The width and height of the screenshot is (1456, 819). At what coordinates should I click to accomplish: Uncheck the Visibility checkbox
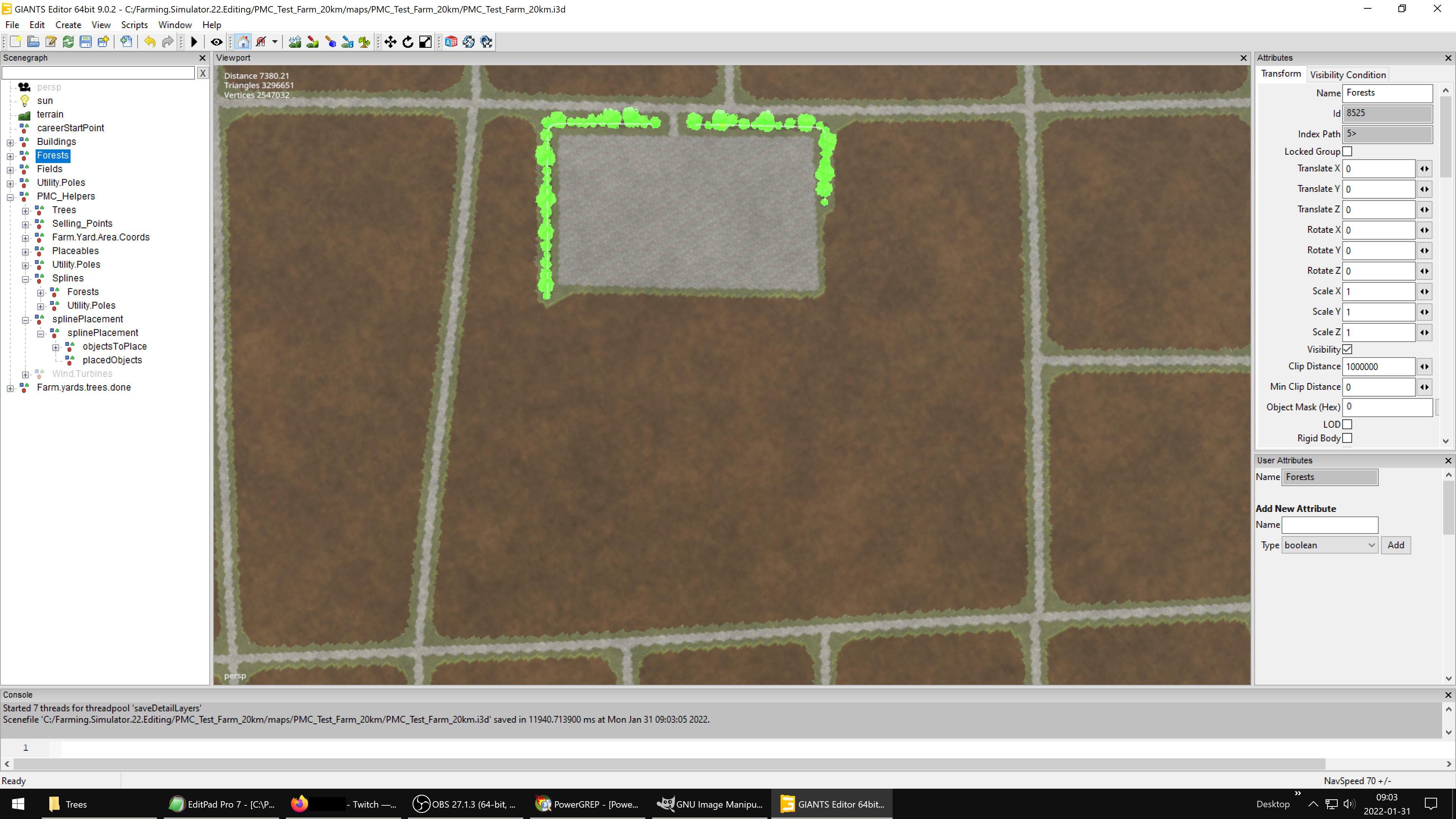tap(1348, 349)
